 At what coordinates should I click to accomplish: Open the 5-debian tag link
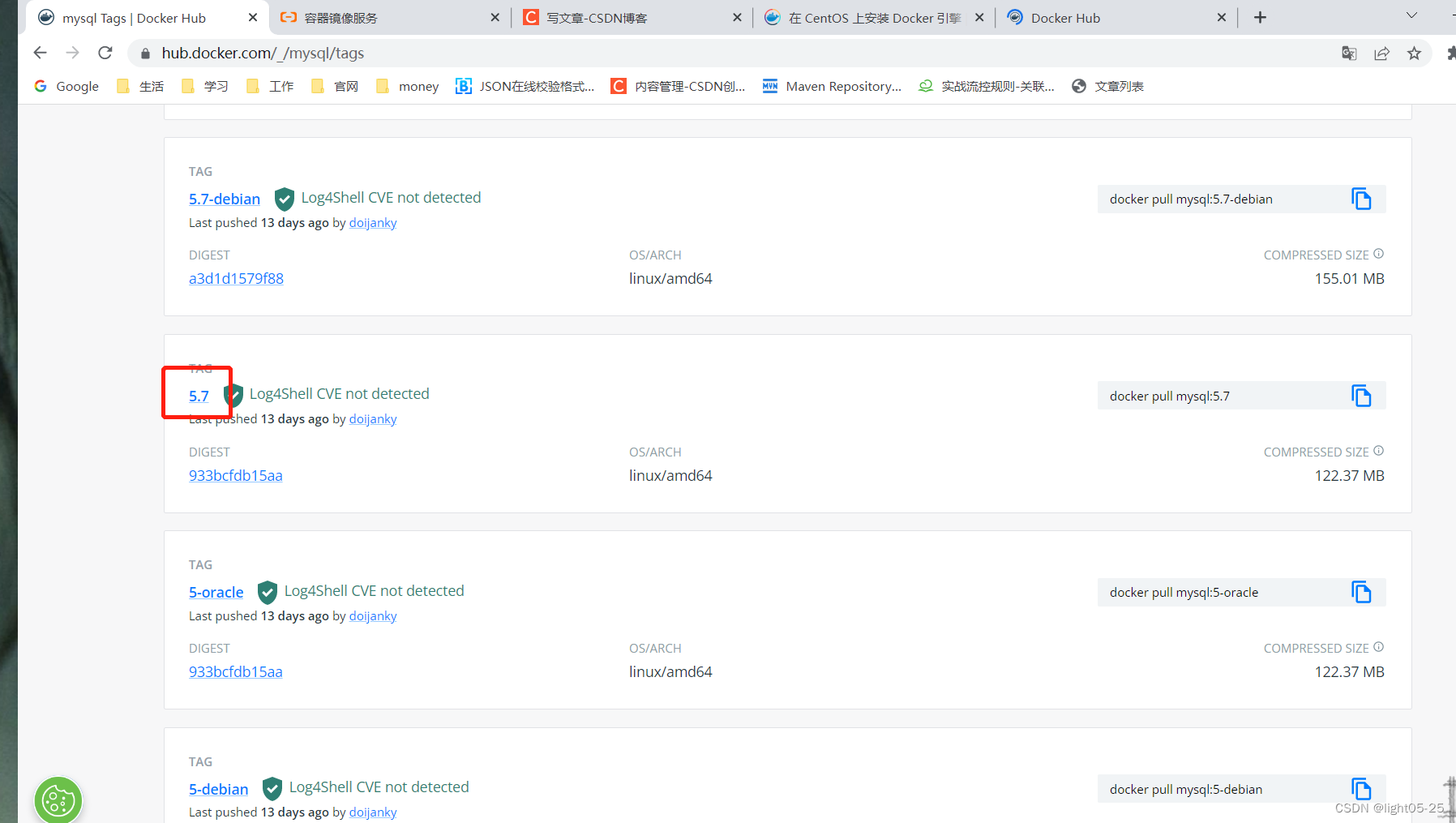[x=219, y=789]
